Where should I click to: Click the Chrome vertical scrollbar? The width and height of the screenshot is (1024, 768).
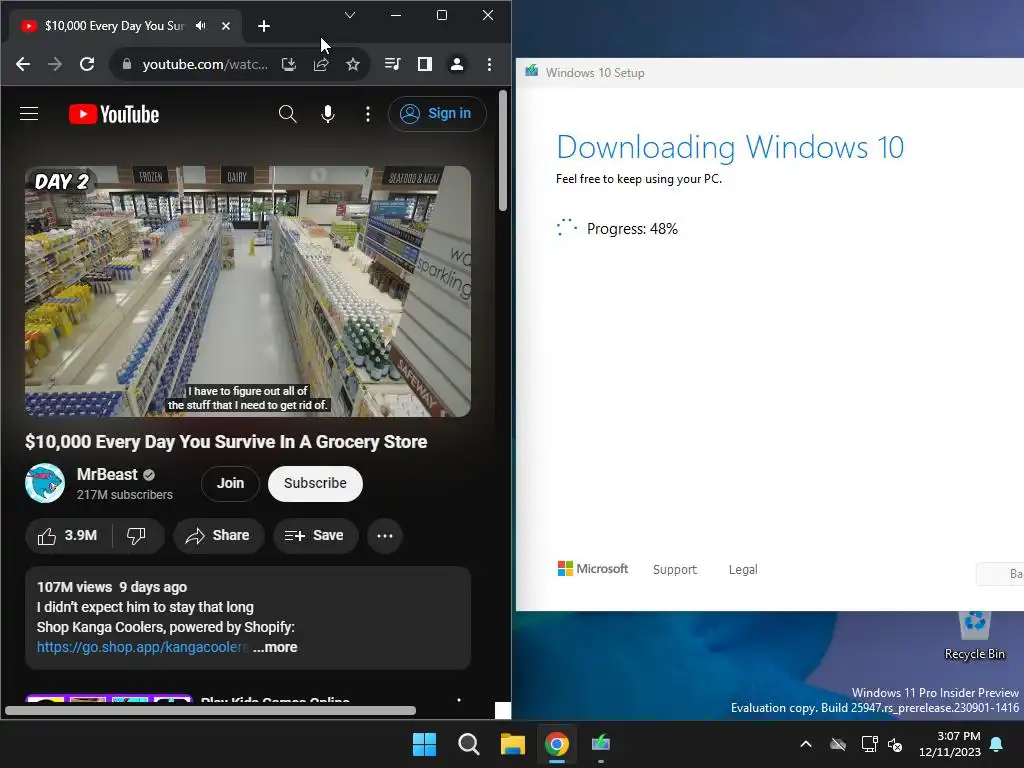[503, 150]
